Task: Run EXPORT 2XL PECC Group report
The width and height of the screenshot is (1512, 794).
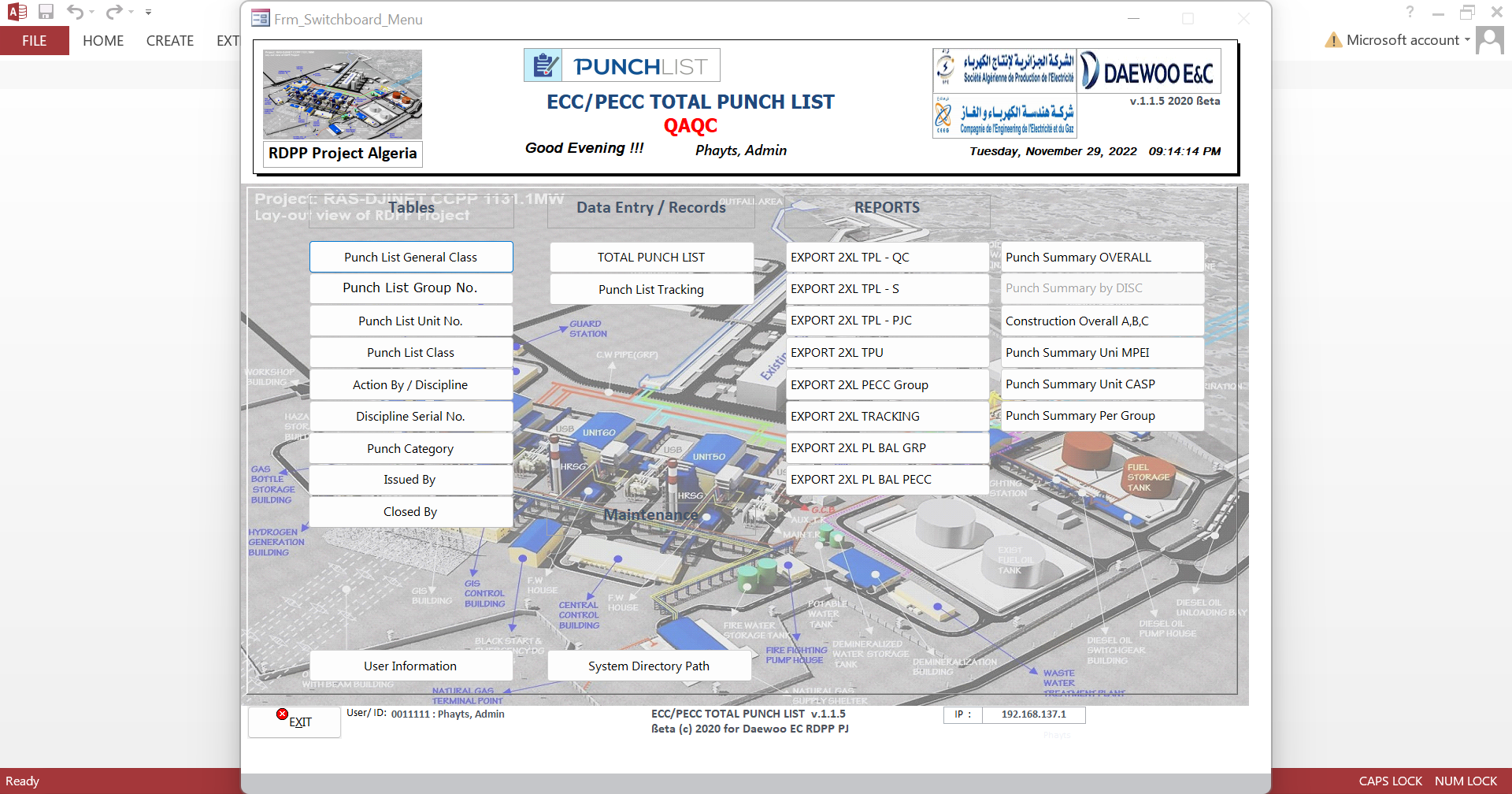Action: pos(888,384)
